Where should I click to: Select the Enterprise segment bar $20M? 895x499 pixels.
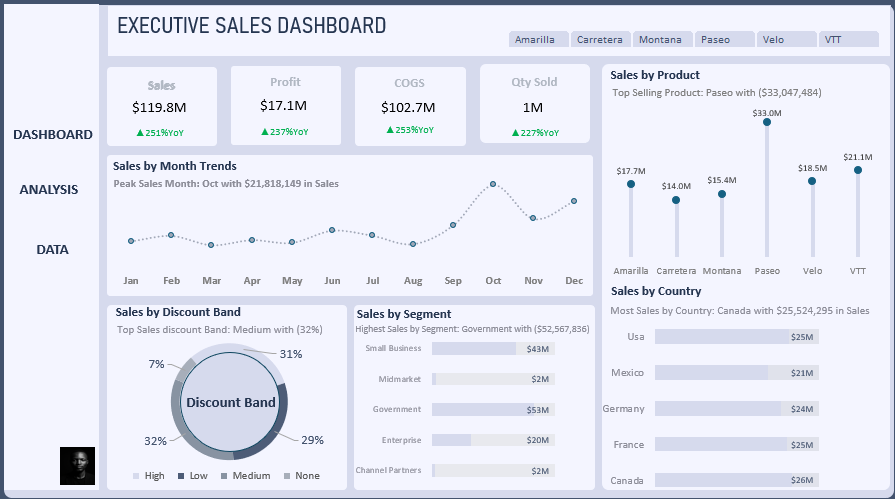click(x=451, y=440)
